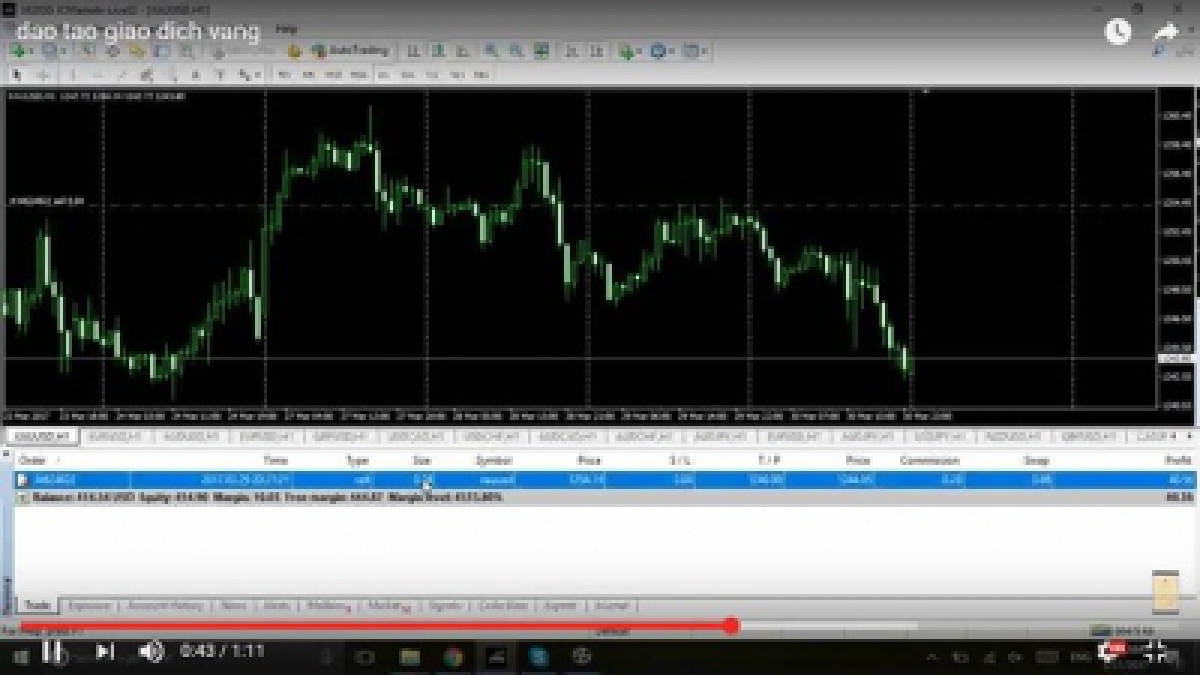Enable the crosshair tool
The image size is (1200, 675).
click(x=43, y=75)
